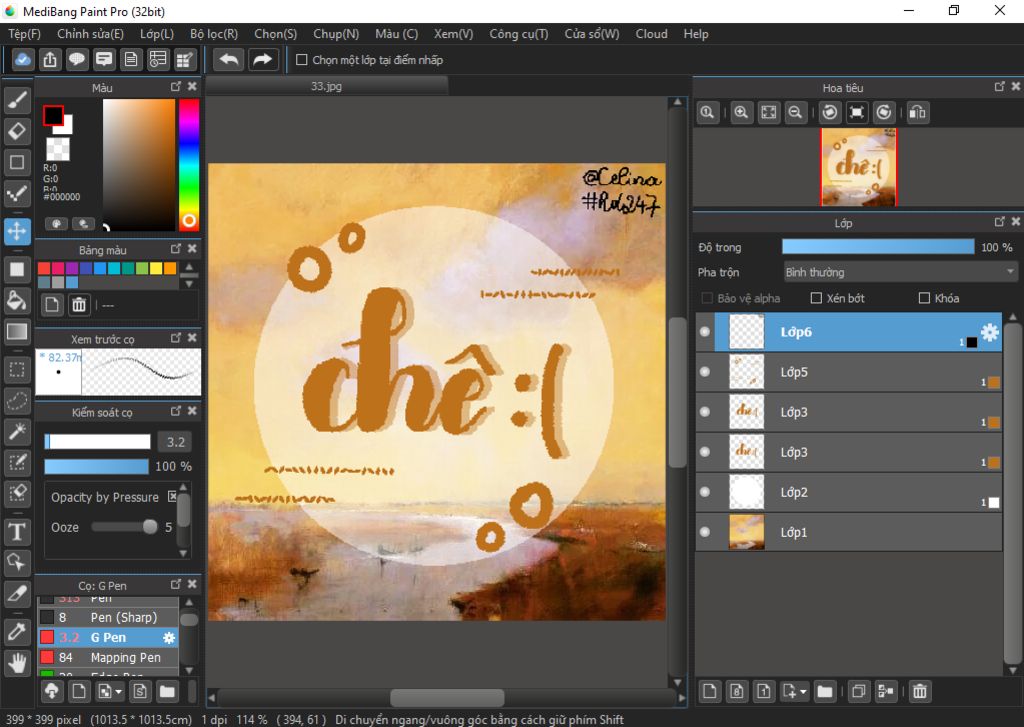Open the Bộ lọc(R) menu
The width and height of the screenshot is (1024, 727).
click(214, 34)
